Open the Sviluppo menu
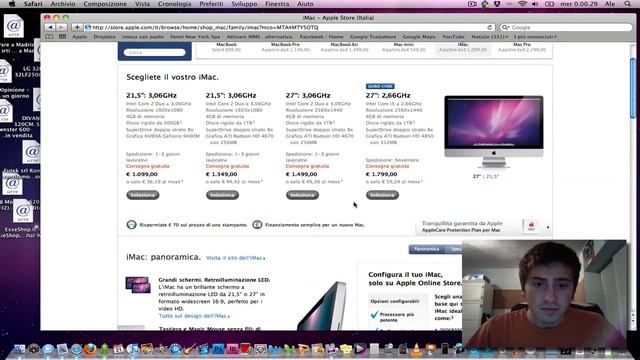640x360 pixels. [x=244, y=4]
